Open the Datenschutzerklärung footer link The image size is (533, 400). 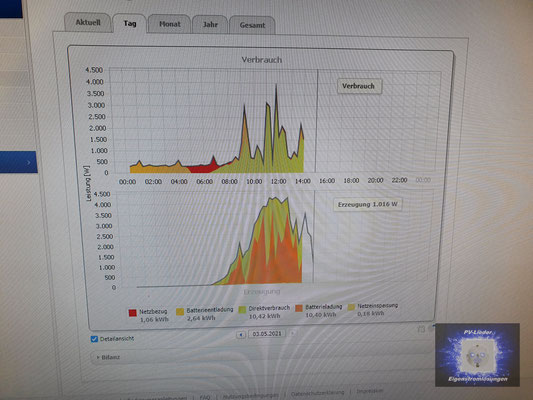pos(317,393)
